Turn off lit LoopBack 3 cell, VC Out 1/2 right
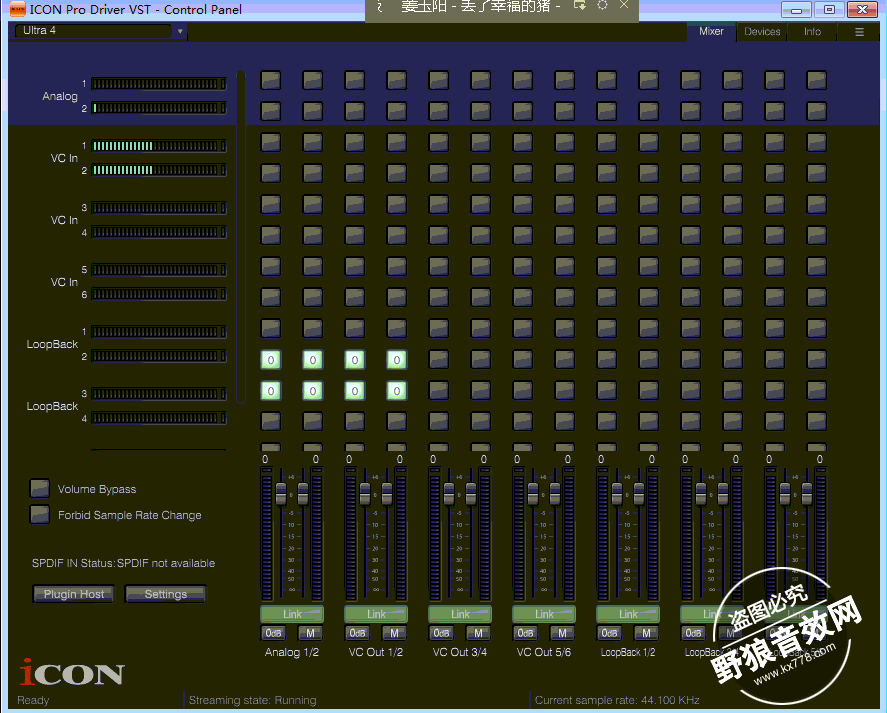Viewport: 887px width, 713px height. 397,390
